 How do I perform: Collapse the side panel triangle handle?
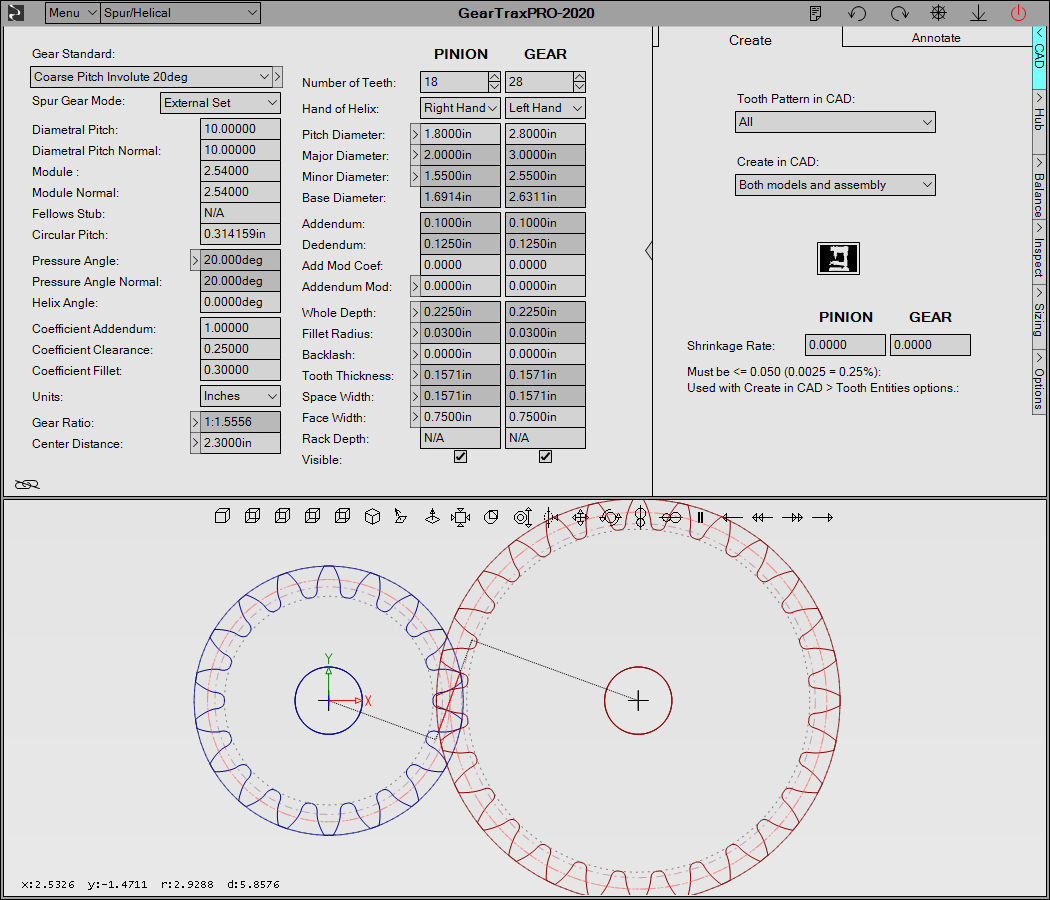pyautogui.click(x=648, y=250)
